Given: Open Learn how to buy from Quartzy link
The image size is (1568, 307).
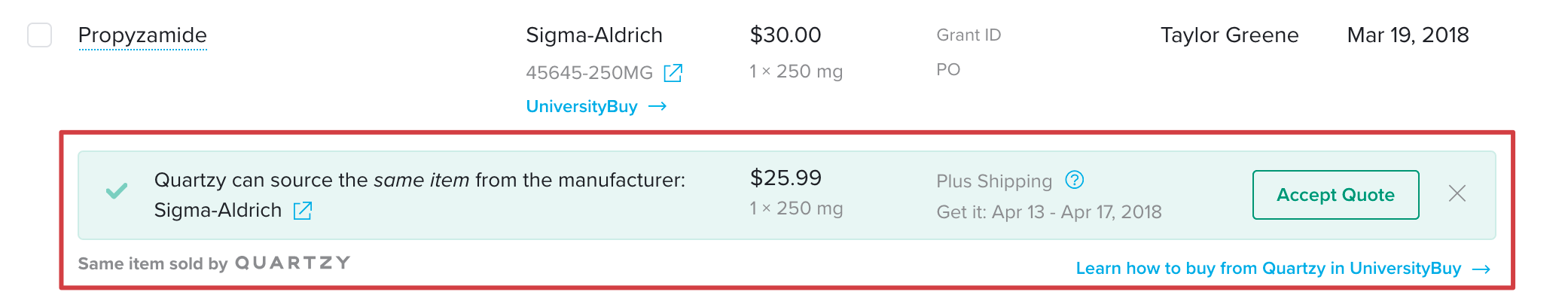Looking at the screenshot, I should click(1268, 269).
